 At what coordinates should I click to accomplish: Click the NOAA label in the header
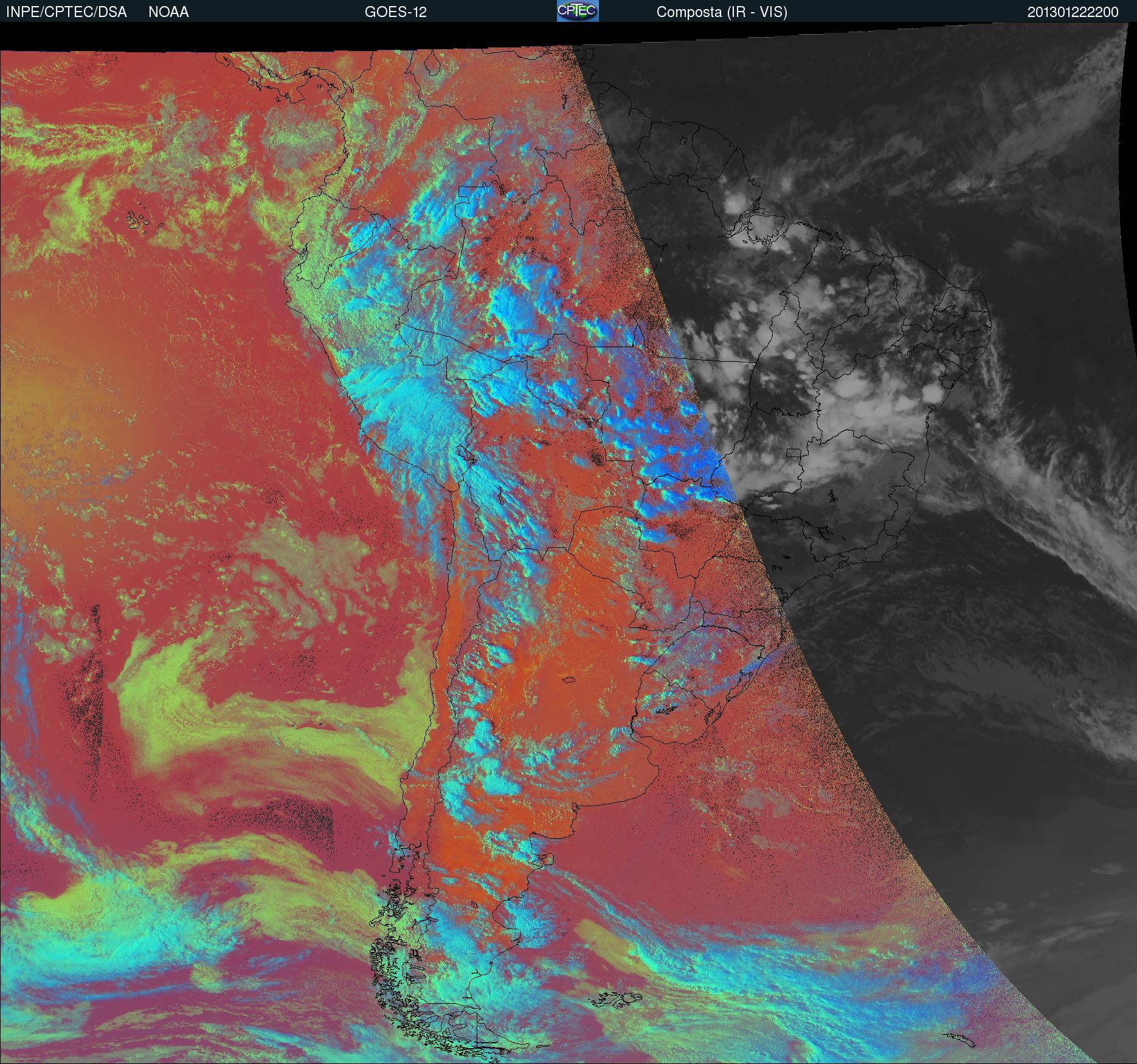click(x=168, y=12)
